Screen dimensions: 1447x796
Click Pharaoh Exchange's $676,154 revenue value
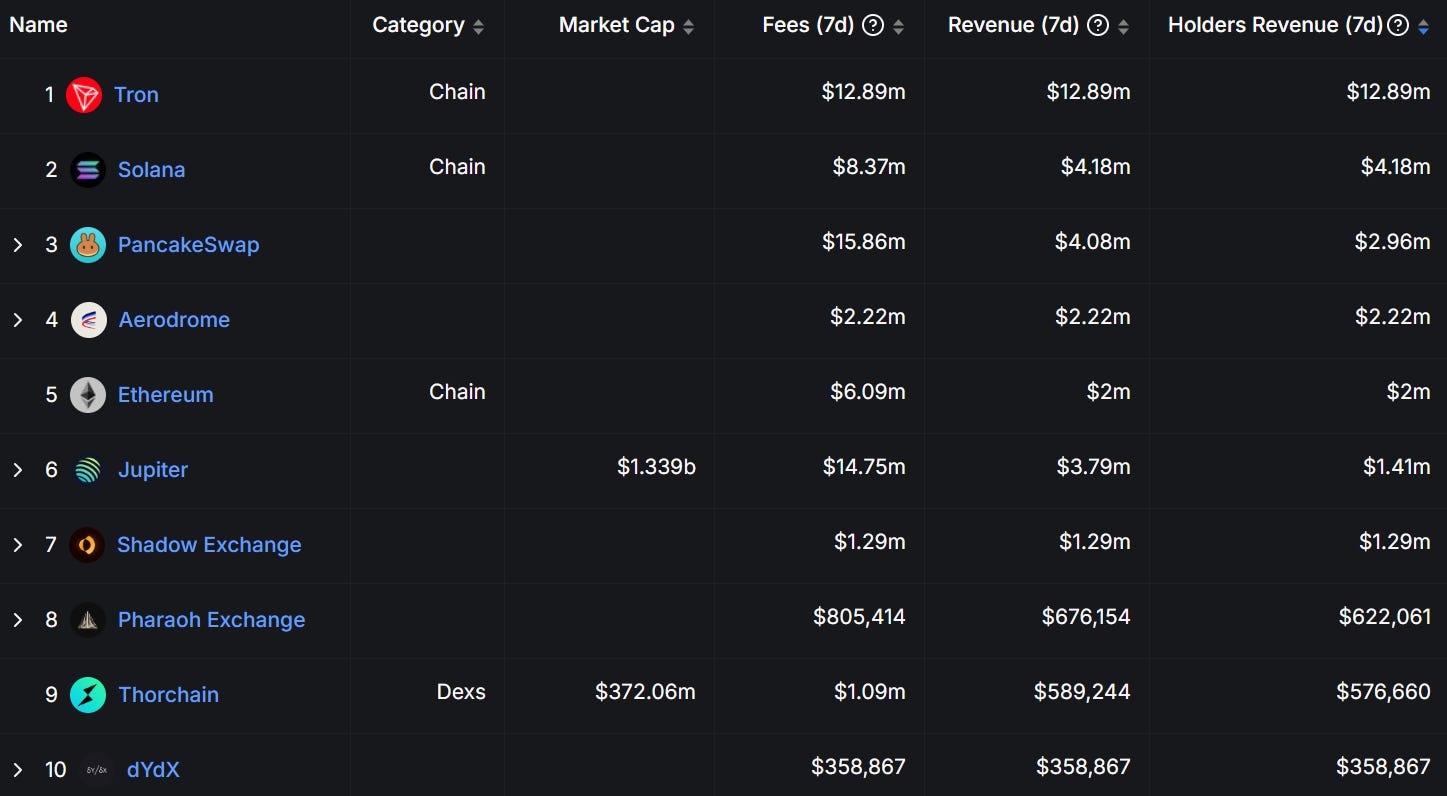(1086, 617)
